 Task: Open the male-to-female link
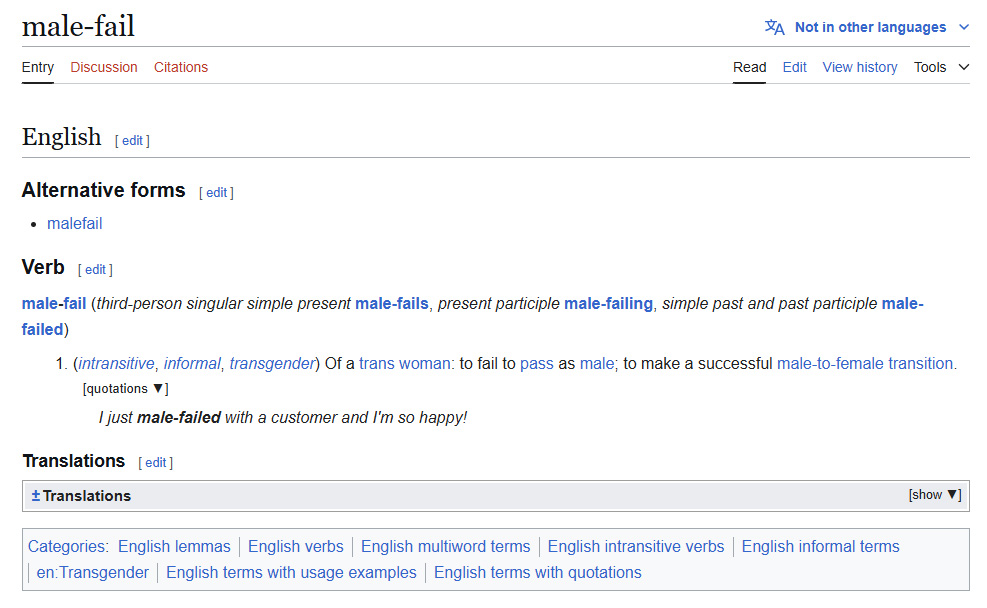(830, 363)
